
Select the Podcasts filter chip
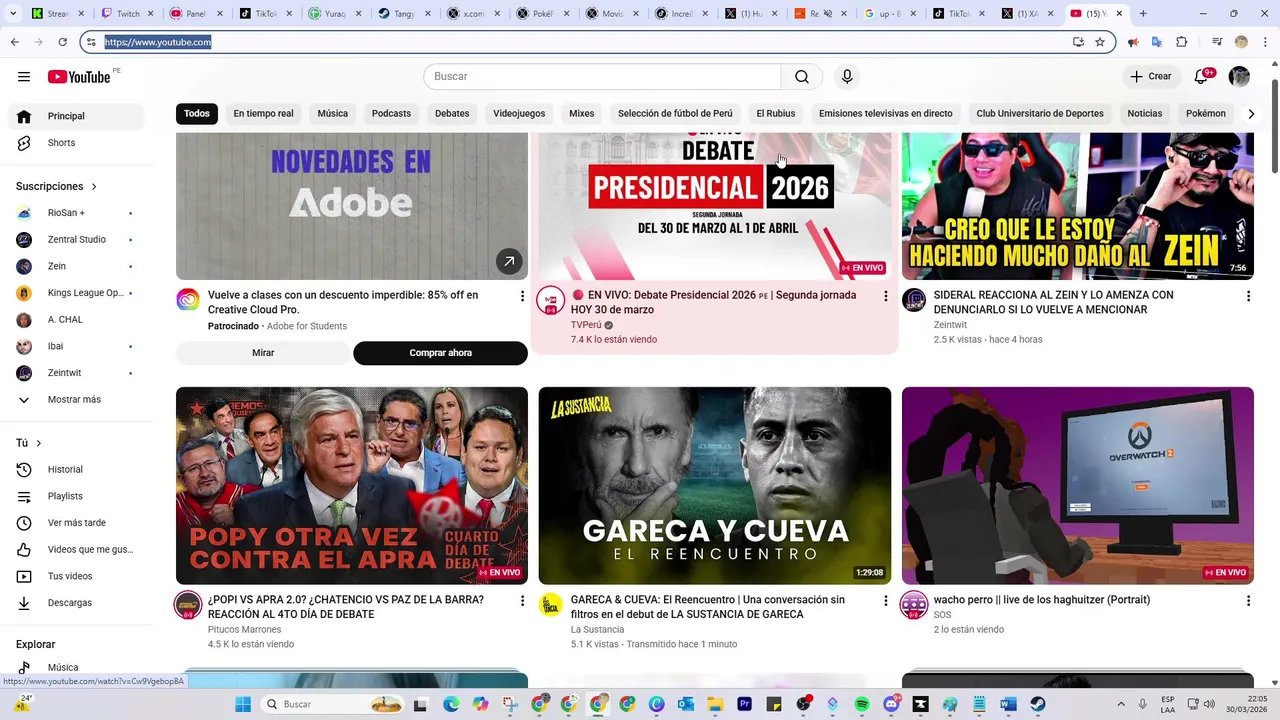(x=391, y=114)
